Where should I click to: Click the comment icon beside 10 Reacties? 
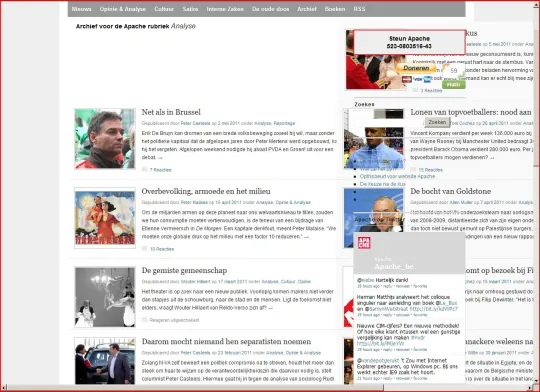[x=144, y=249]
